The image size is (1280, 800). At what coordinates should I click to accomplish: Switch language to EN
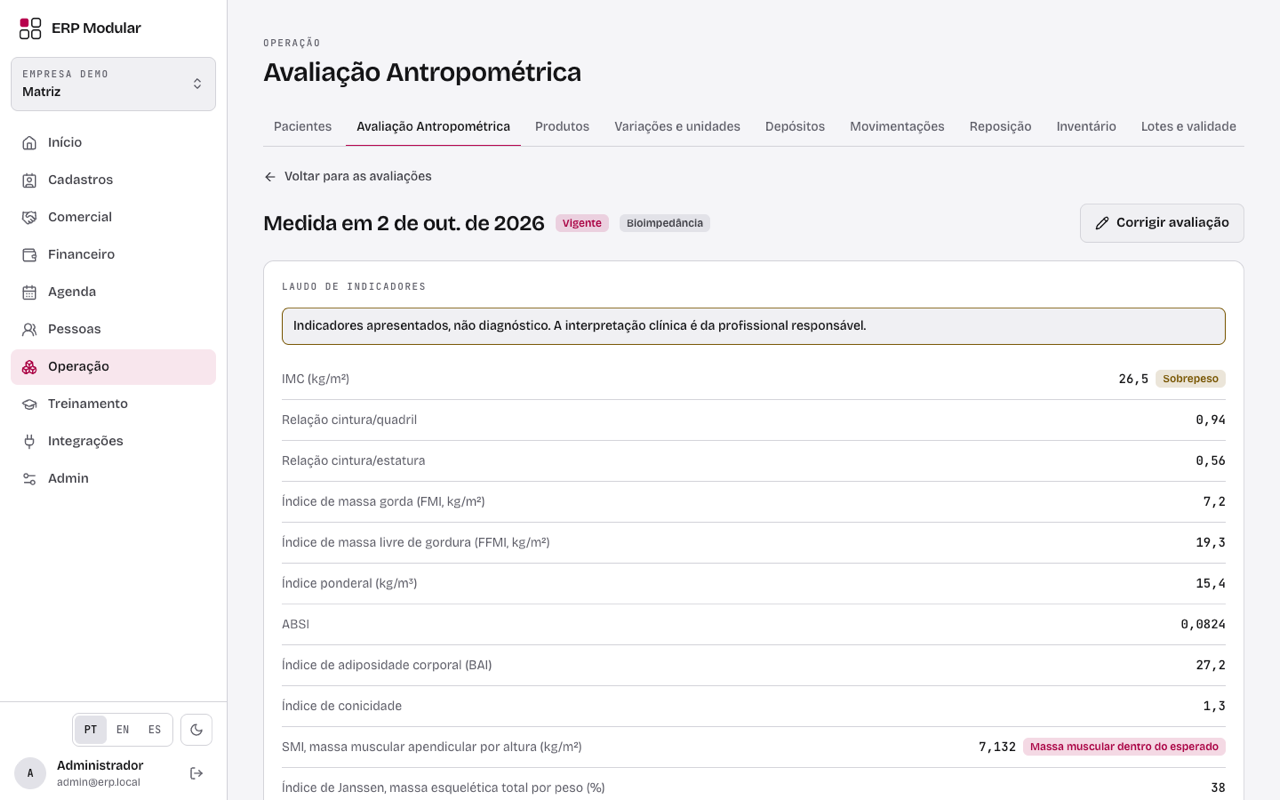tap(123, 730)
